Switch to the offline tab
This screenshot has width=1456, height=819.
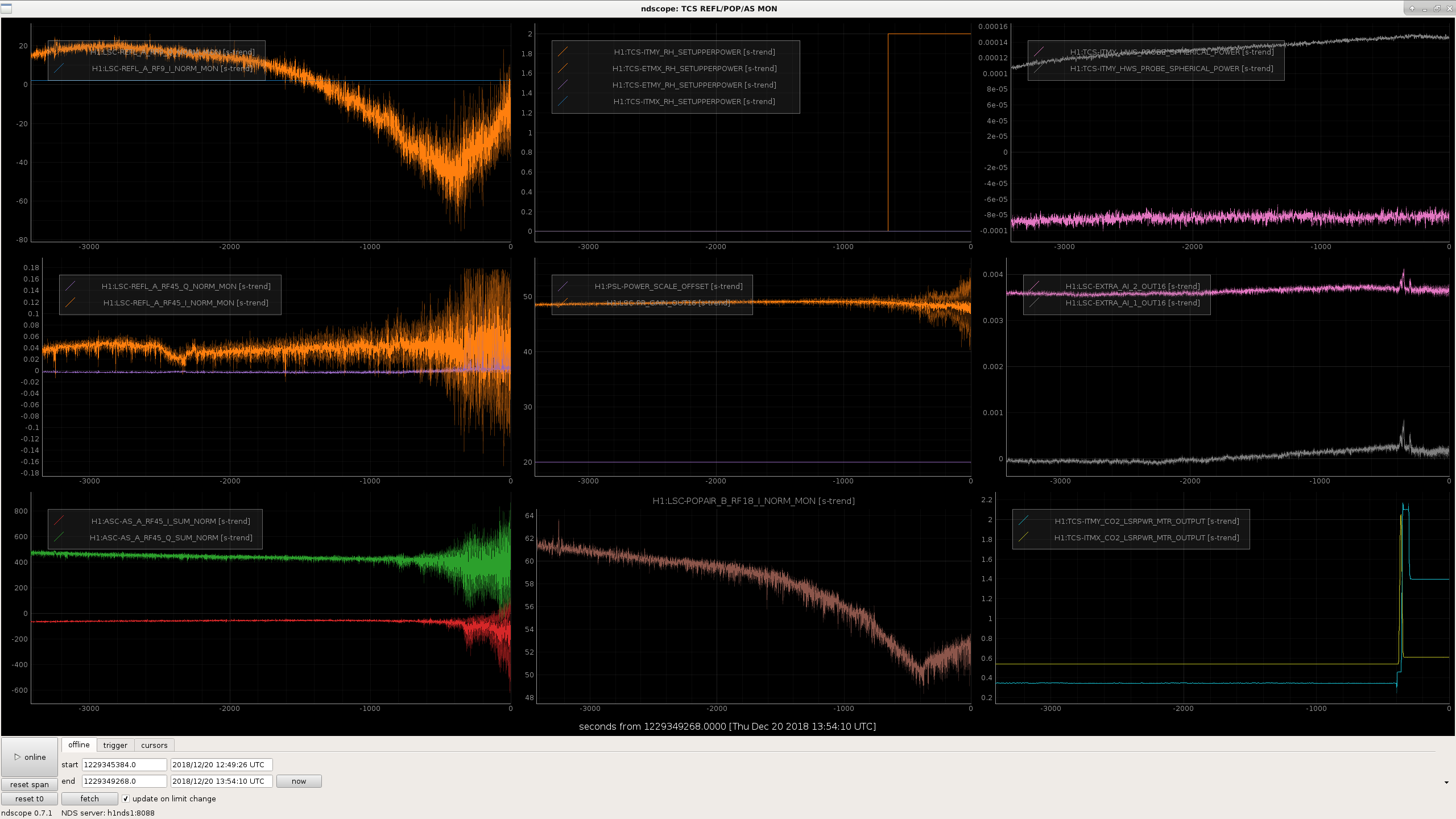tap(79, 745)
